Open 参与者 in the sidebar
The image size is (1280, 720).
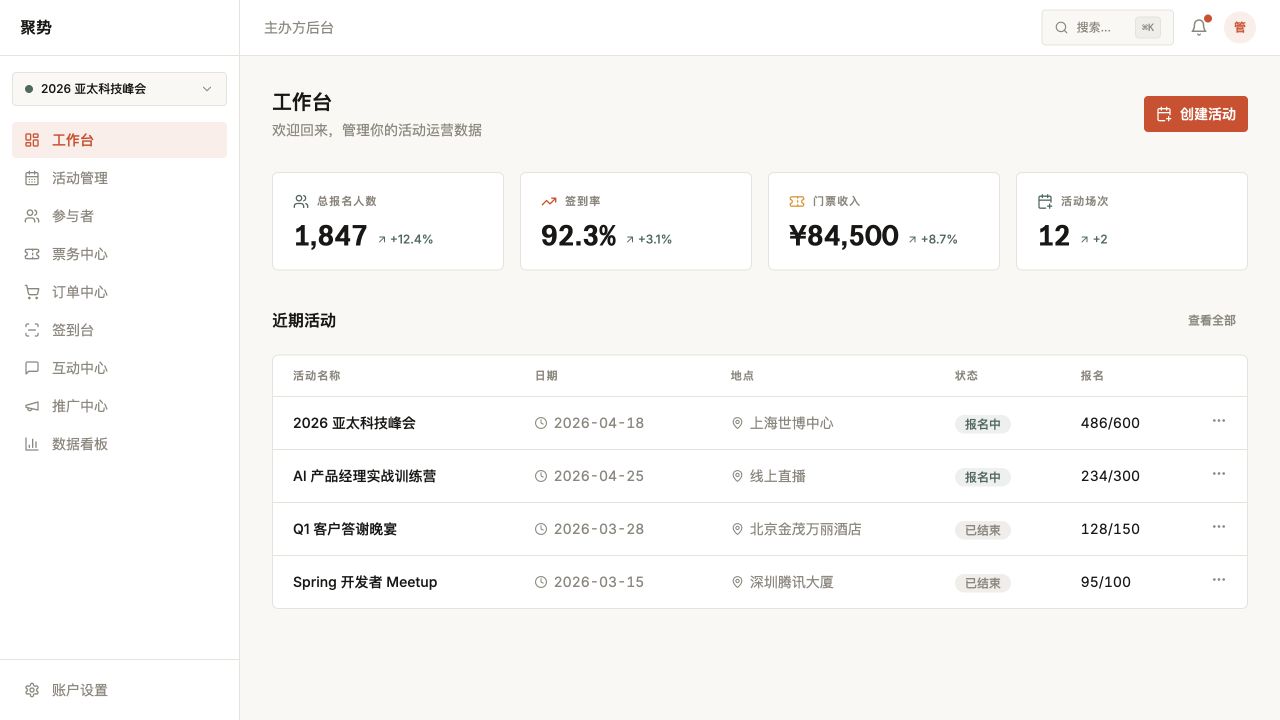pos(119,216)
